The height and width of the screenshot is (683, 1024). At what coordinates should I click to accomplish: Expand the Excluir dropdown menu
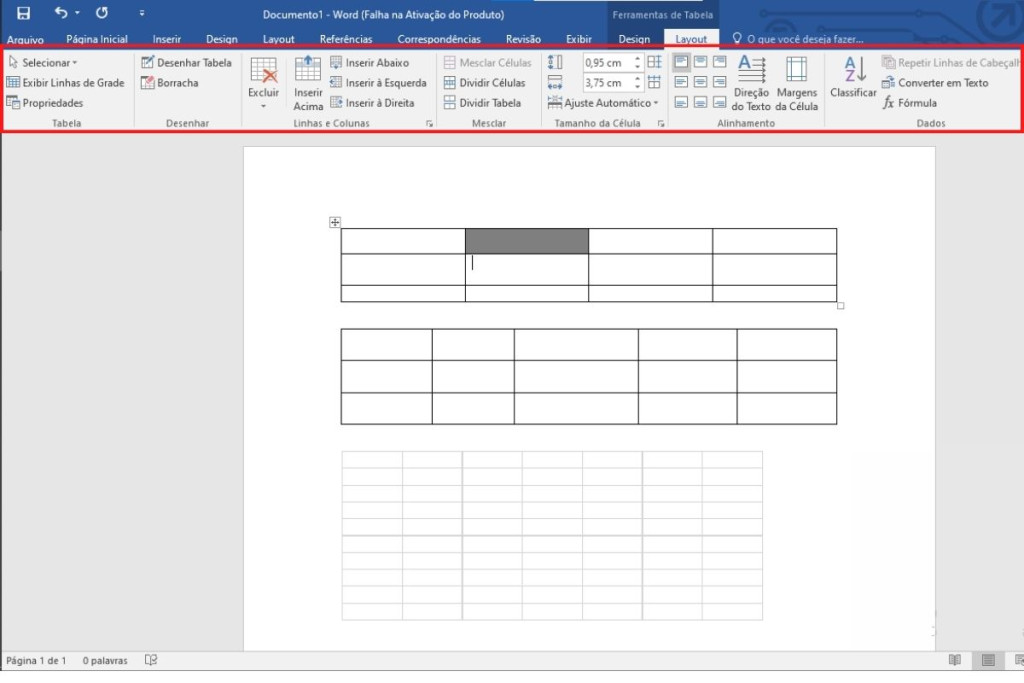pos(264,105)
